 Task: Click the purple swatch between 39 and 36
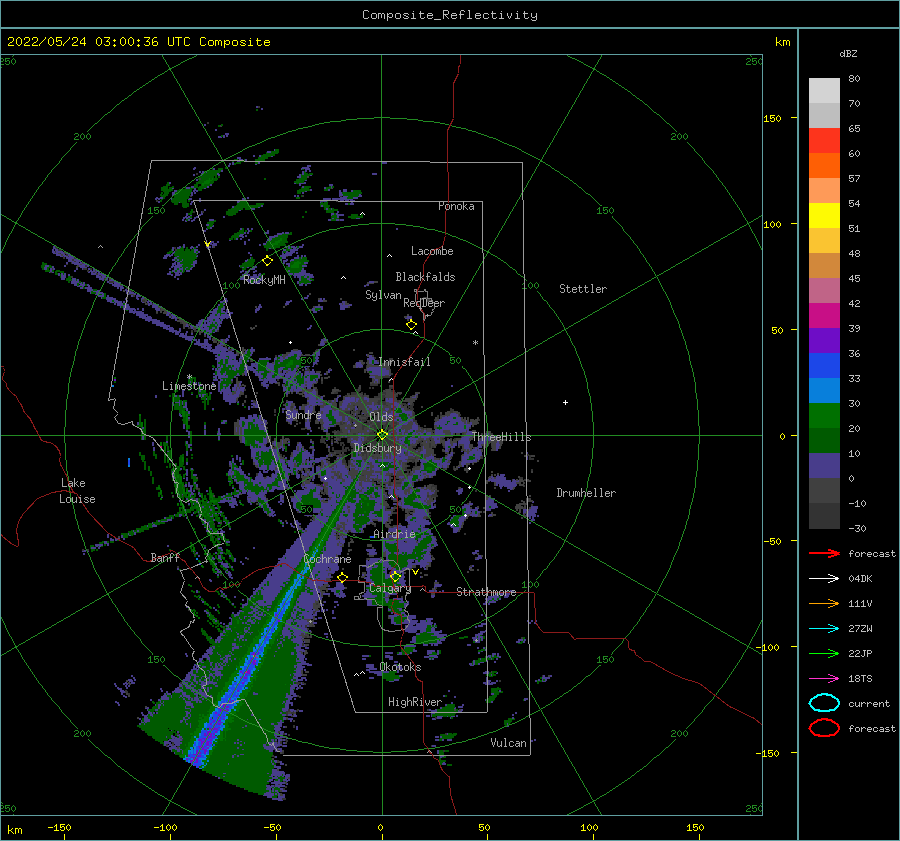pyautogui.click(x=824, y=340)
